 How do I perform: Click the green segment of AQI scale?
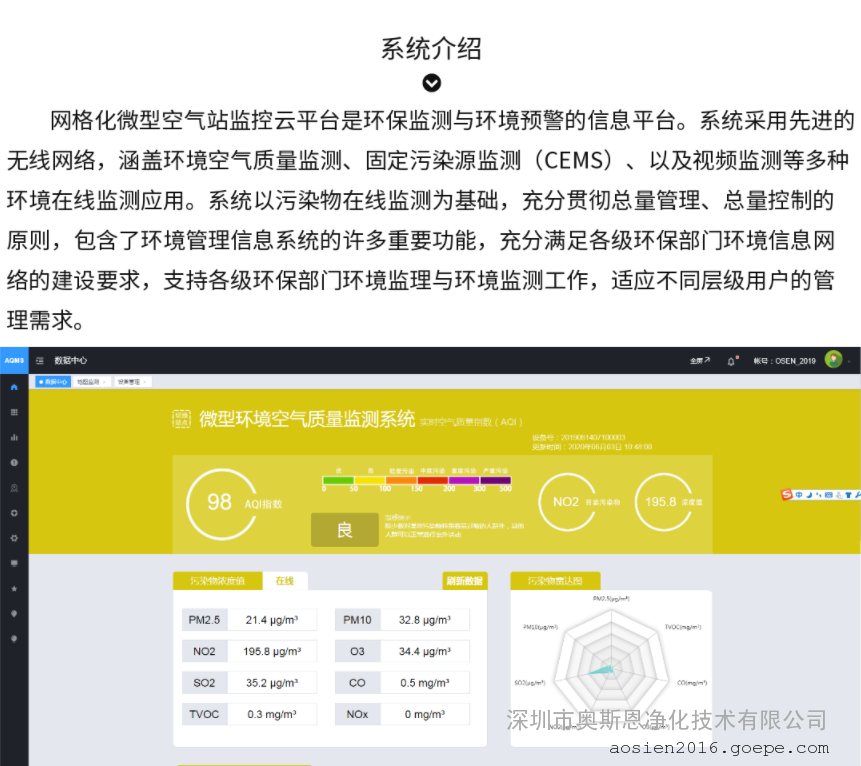pyautogui.click(x=338, y=480)
